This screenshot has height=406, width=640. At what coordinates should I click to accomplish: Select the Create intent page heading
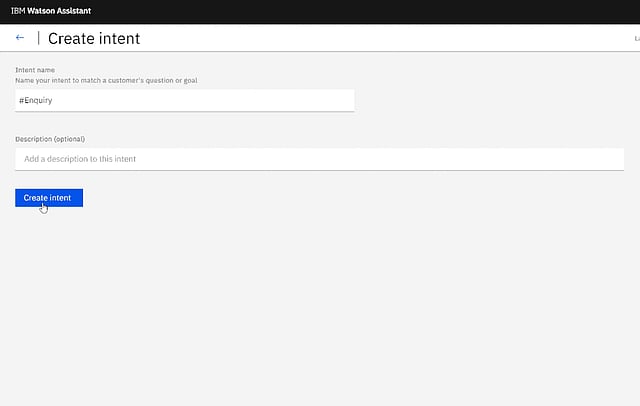pyautogui.click(x=94, y=38)
